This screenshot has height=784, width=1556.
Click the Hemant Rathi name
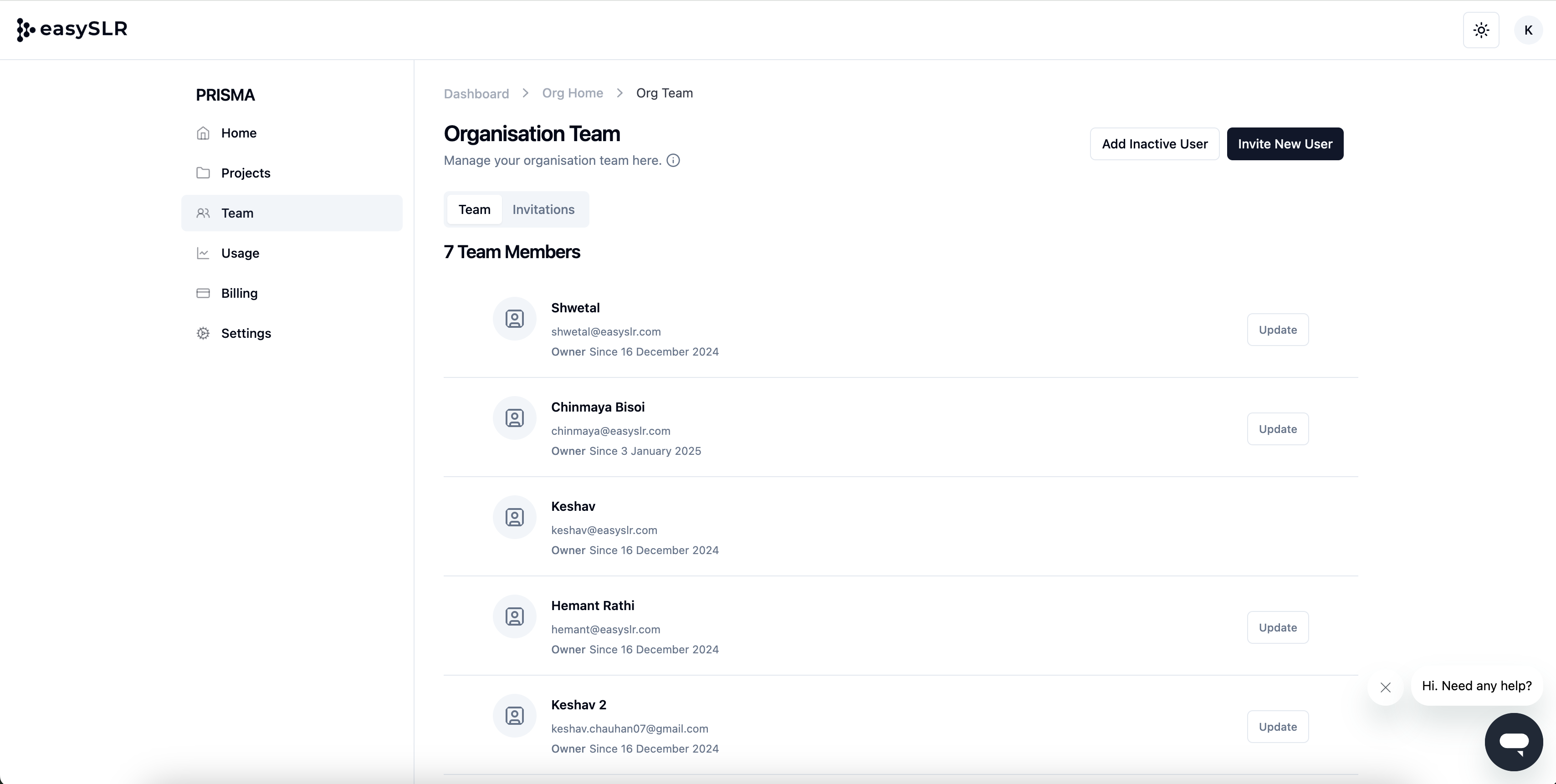(x=593, y=606)
